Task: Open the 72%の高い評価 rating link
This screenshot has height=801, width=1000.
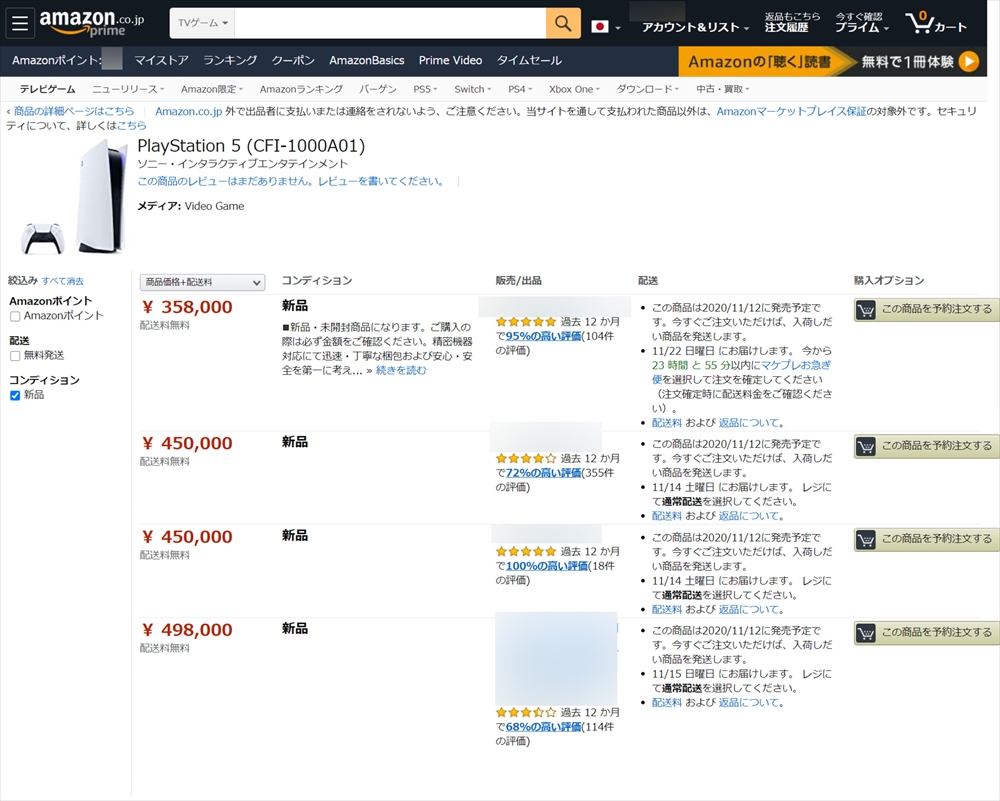Action: [543, 473]
